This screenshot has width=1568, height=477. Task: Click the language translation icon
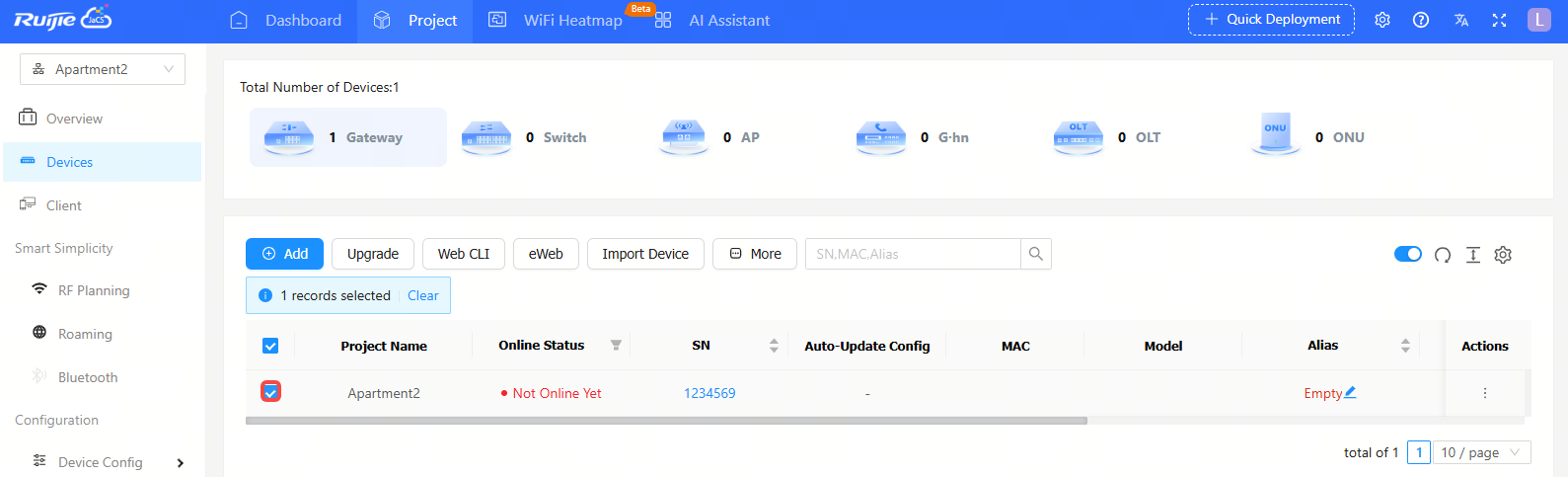click(x=1461, y=20)
